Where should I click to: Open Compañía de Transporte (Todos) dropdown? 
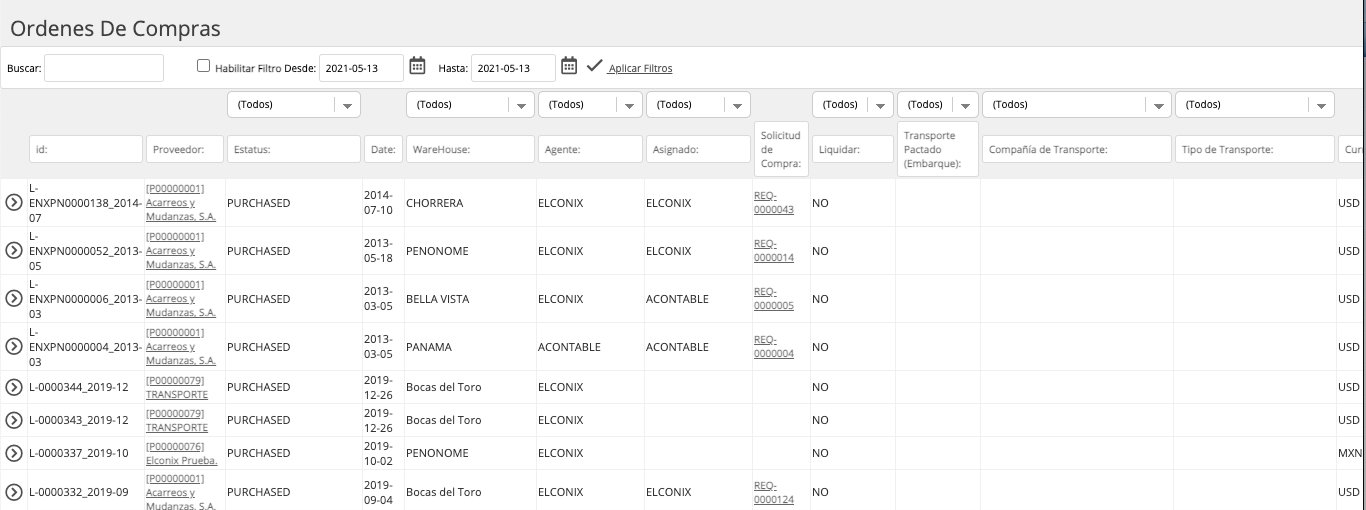(x=1077, y=104)
